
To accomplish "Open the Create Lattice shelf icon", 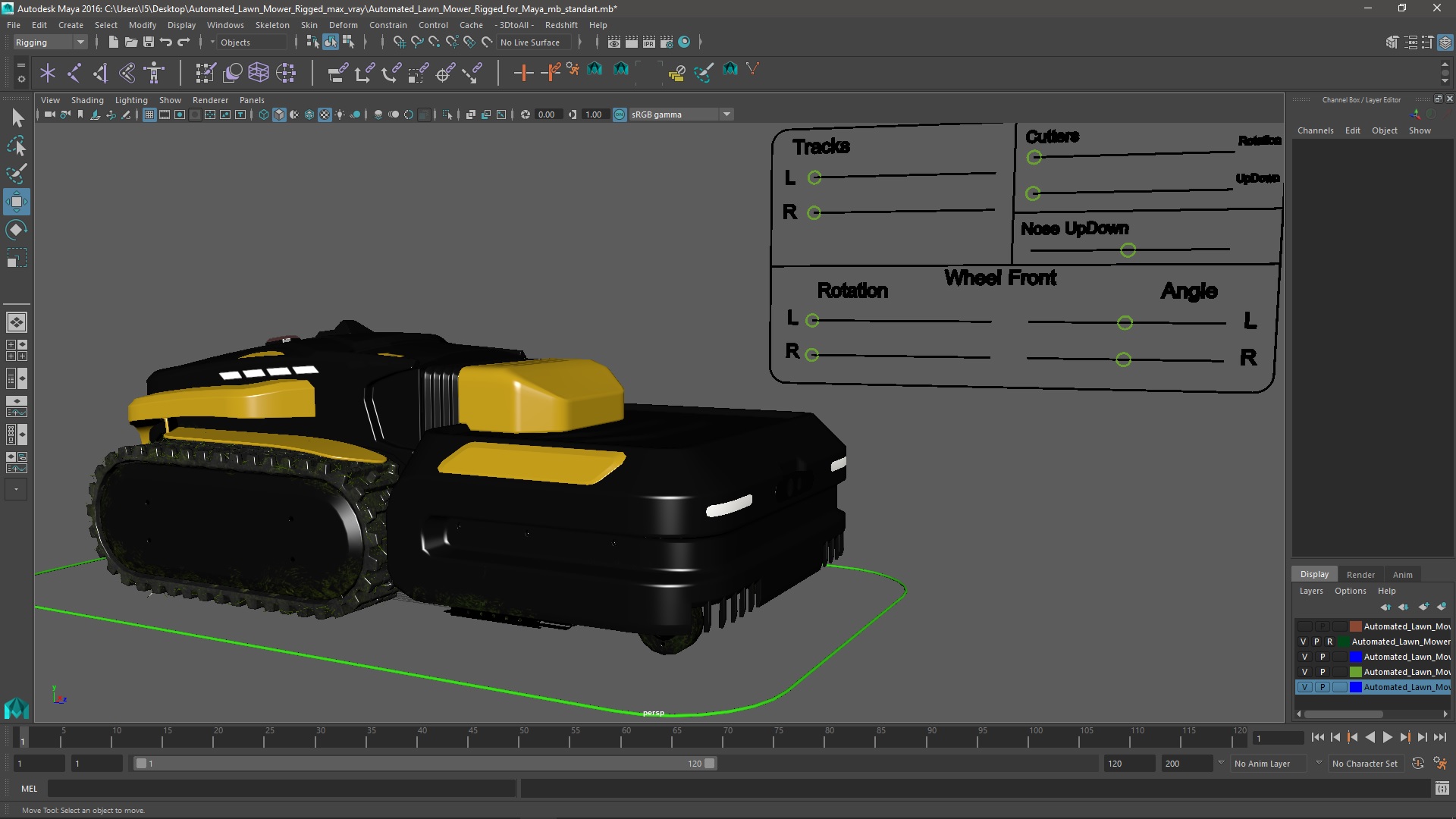I will 259,73.
